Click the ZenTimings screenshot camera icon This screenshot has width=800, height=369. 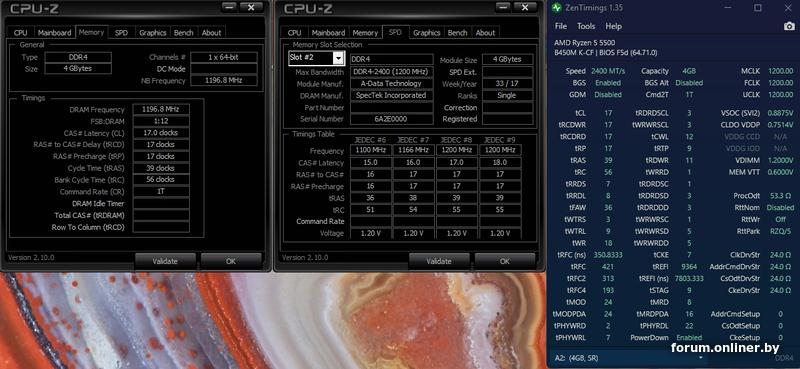789,26
